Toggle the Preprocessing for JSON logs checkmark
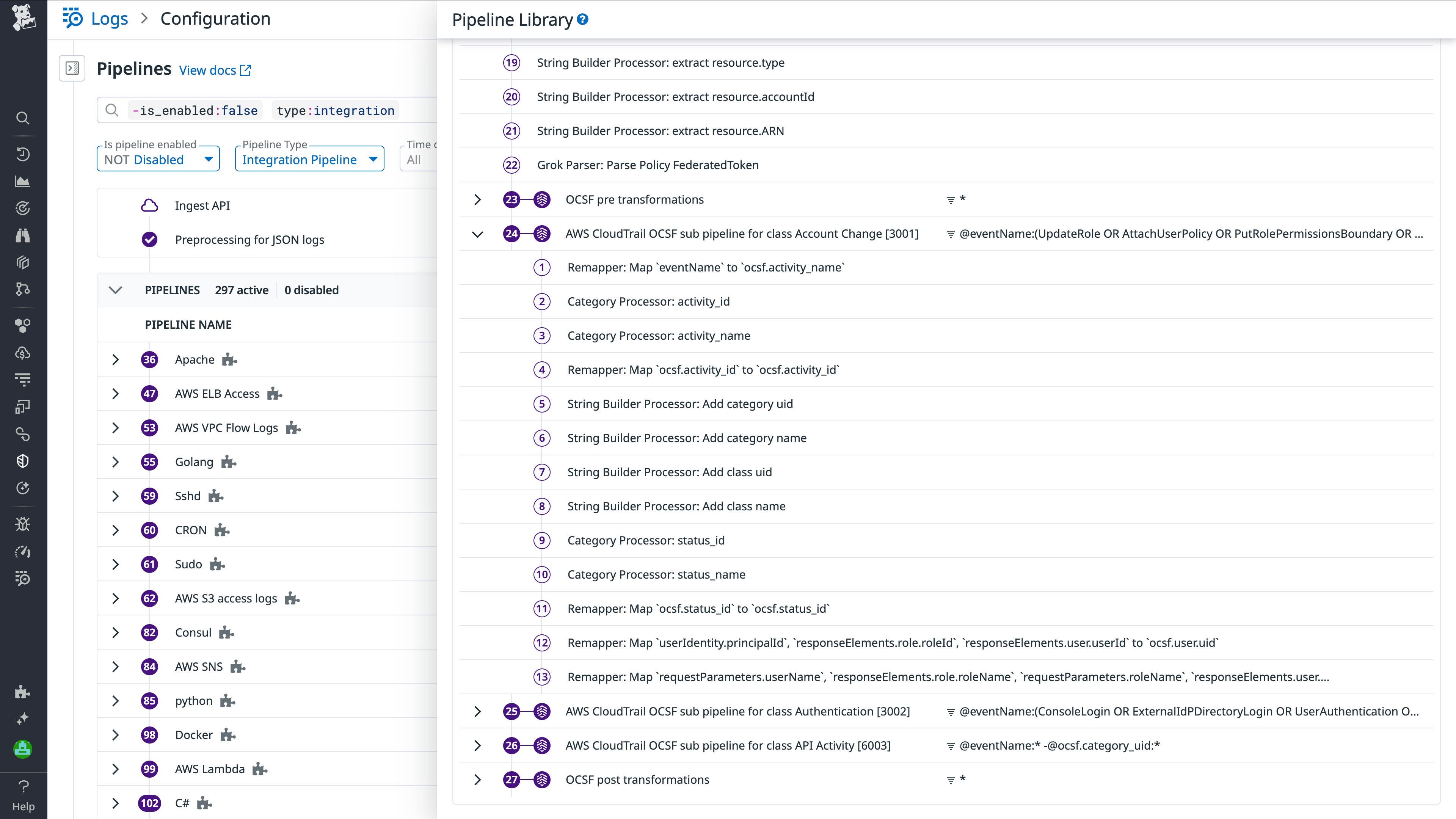1456x819 pixels. [149, 239]
